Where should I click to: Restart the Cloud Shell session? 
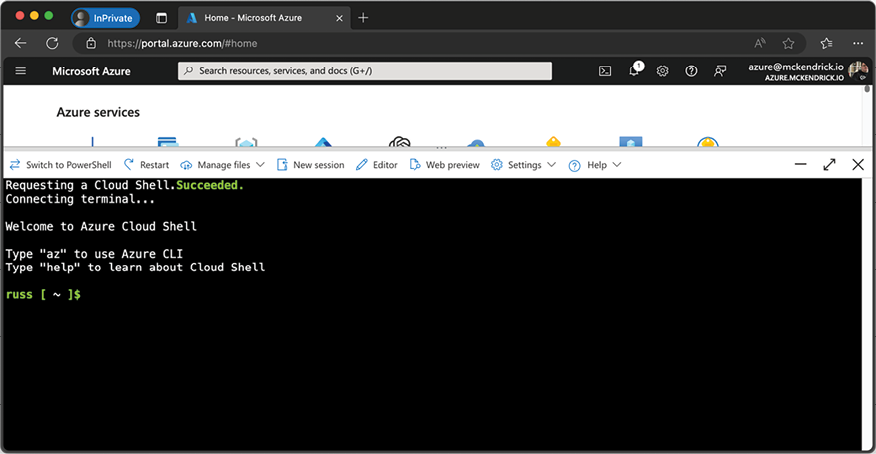pyautogui.click(x=146, y=165)
